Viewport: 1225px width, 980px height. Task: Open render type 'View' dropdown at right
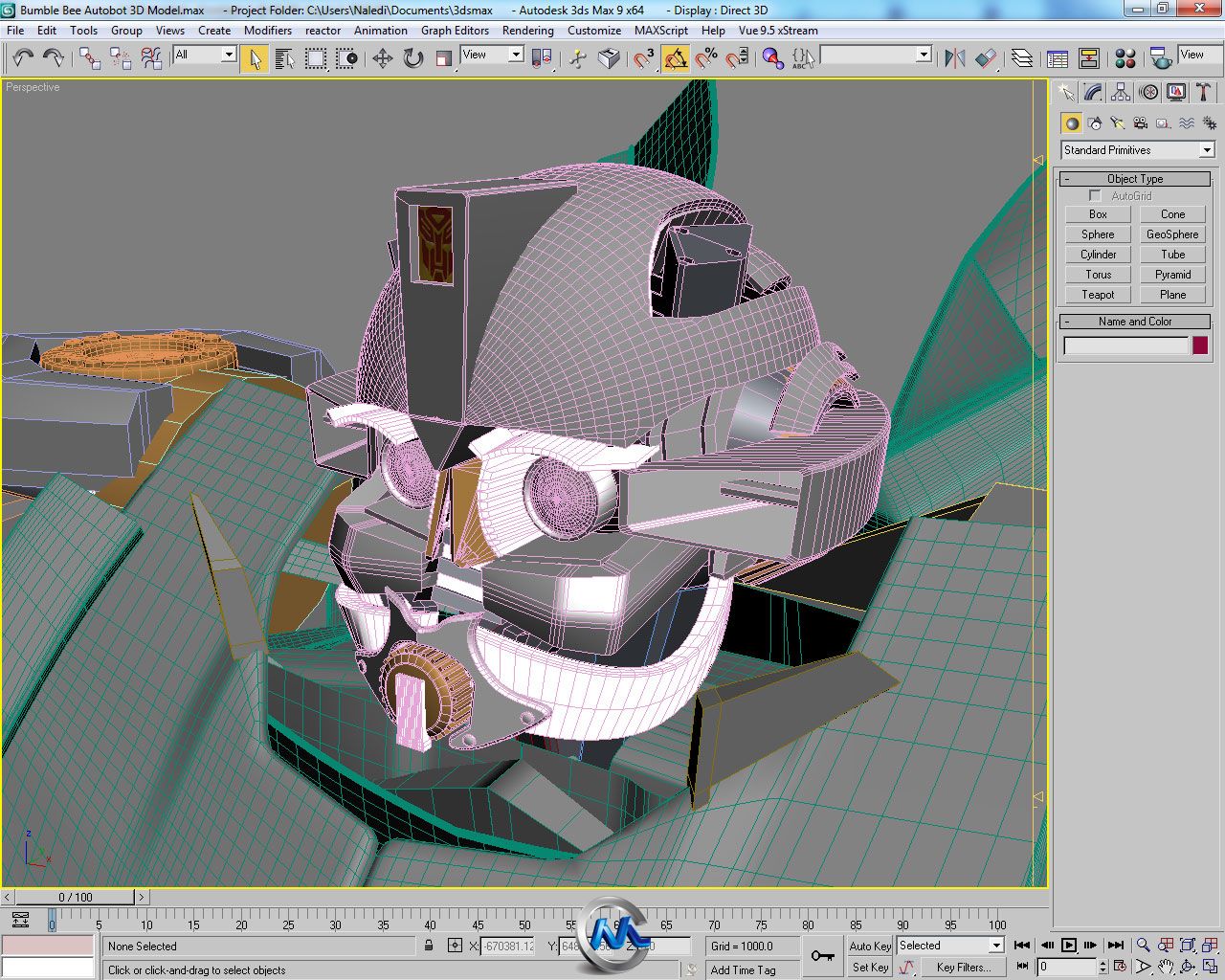[x=1201, y=55]
